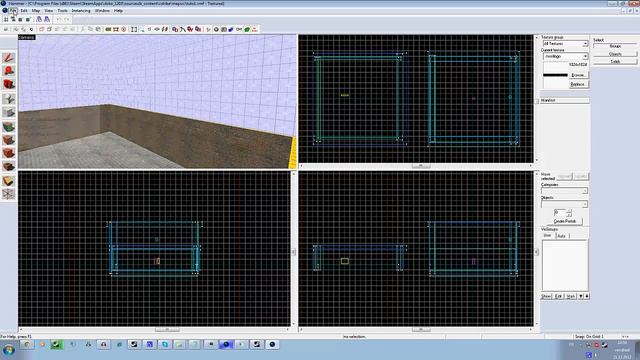This screenshot has height=360, width=640.
Task: Select the Apply Current Texture tool
Action: point(9,140)
